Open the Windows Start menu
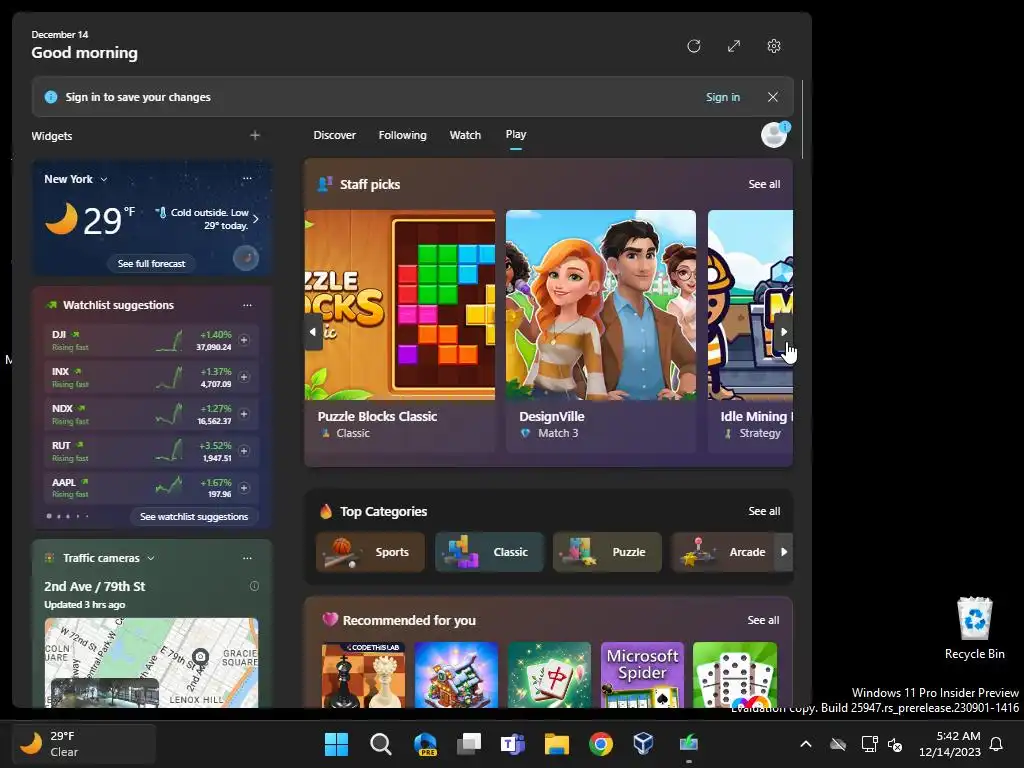 click(x=336, y=744)
